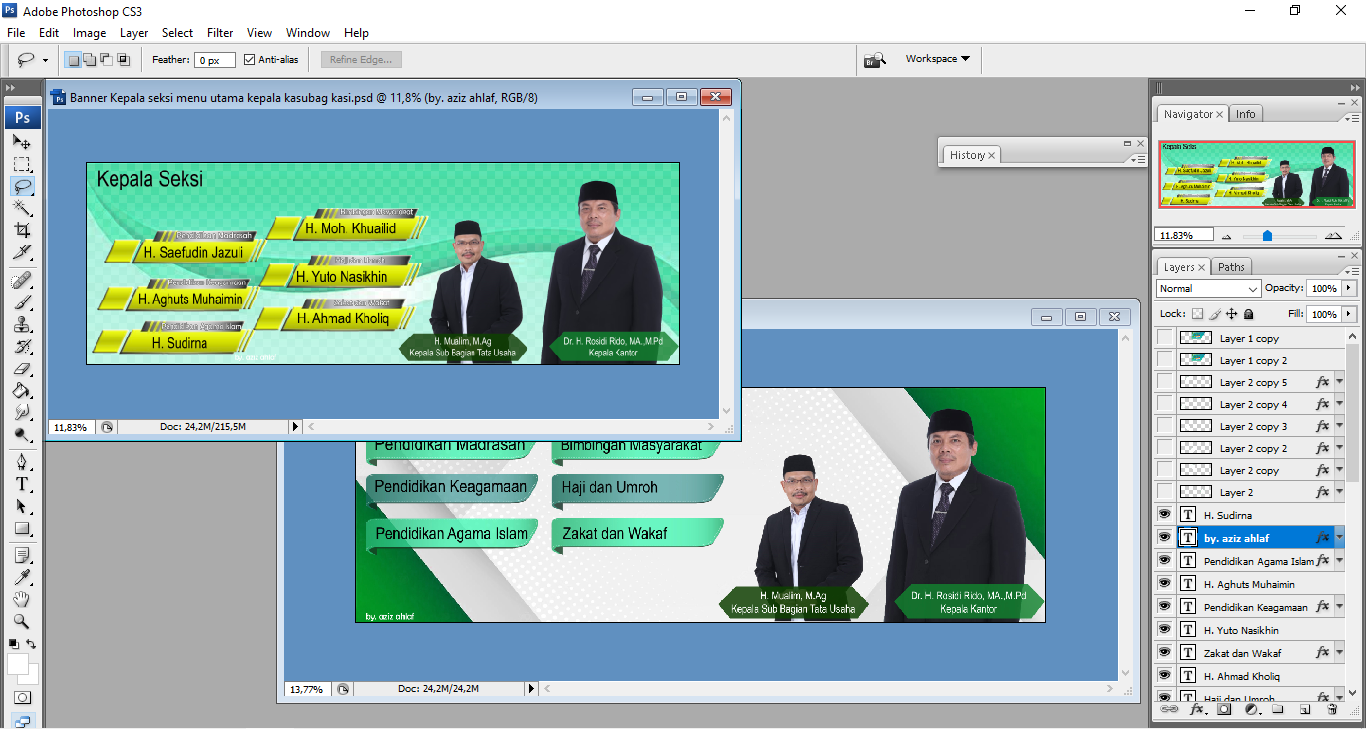1366x729 pixels.
Task: Click the Refine Edge button
Action: coord(361,60)
